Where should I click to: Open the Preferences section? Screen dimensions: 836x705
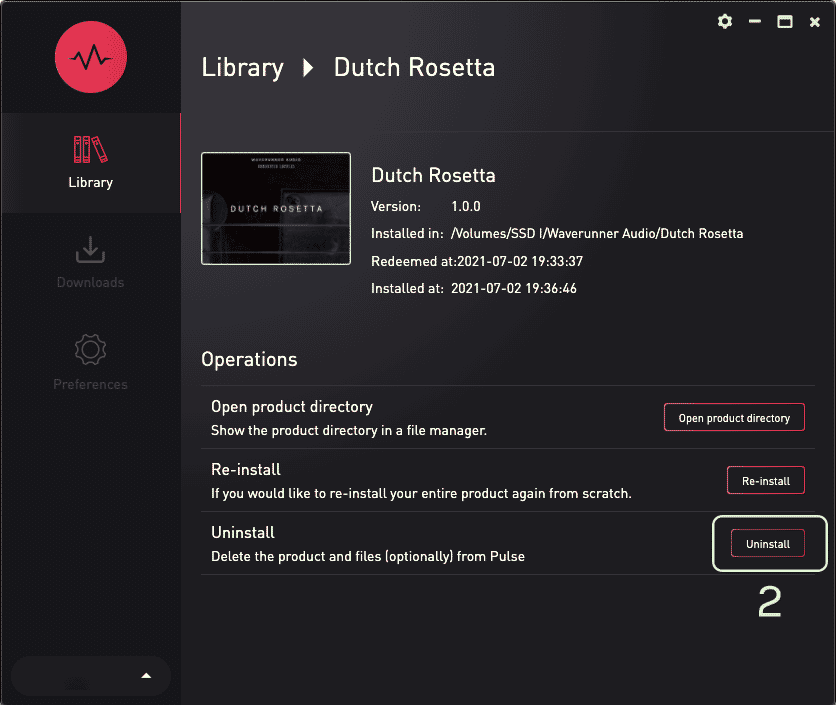tap(91, 363)
